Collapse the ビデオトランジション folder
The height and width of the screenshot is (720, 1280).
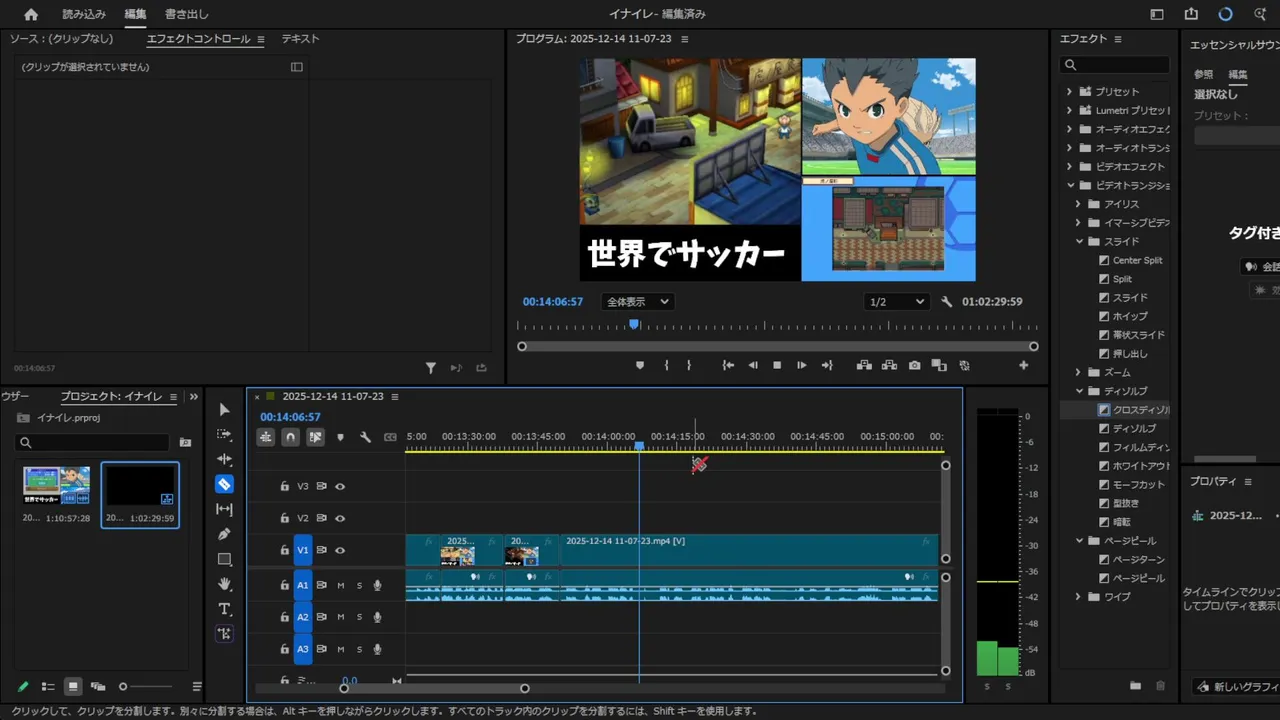[1069, 185]
